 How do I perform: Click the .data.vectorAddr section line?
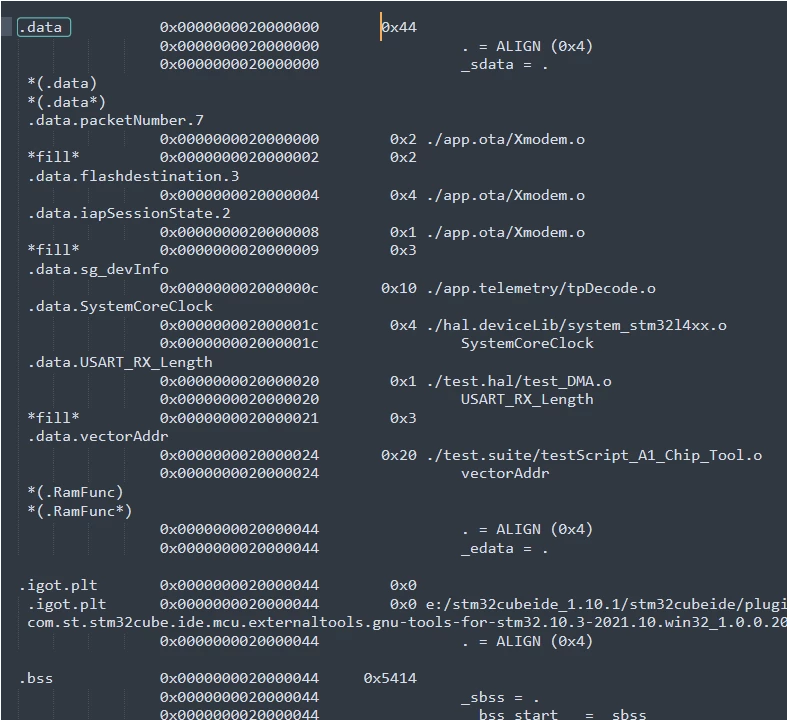98,437
